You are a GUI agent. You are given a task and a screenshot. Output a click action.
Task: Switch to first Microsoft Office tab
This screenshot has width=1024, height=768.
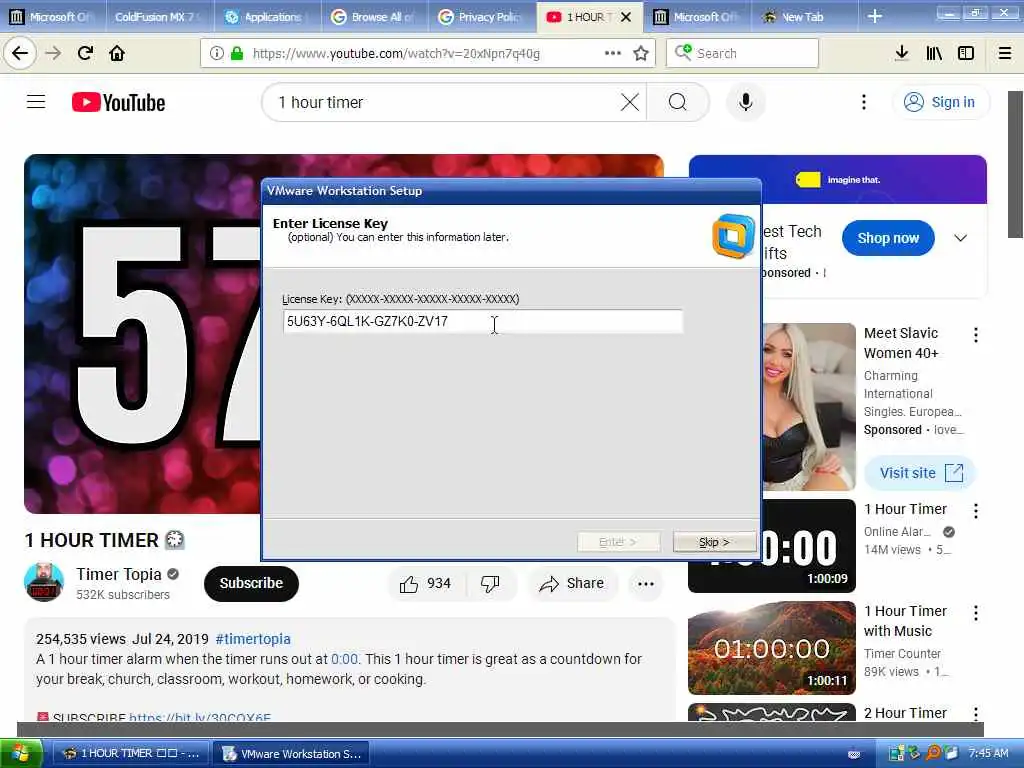(52, 17)
